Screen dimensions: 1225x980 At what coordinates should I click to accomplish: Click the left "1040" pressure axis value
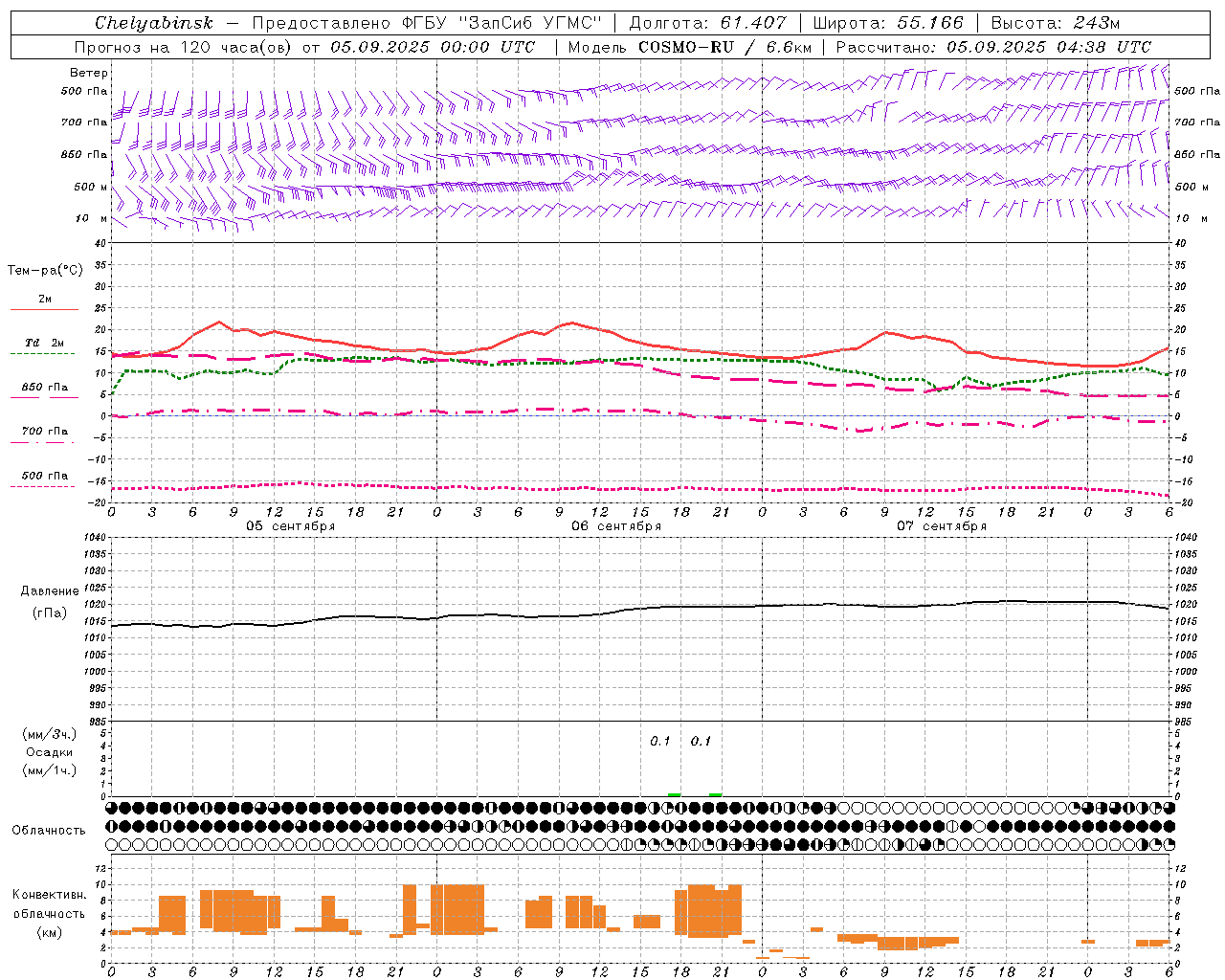(x=94, y=538)
